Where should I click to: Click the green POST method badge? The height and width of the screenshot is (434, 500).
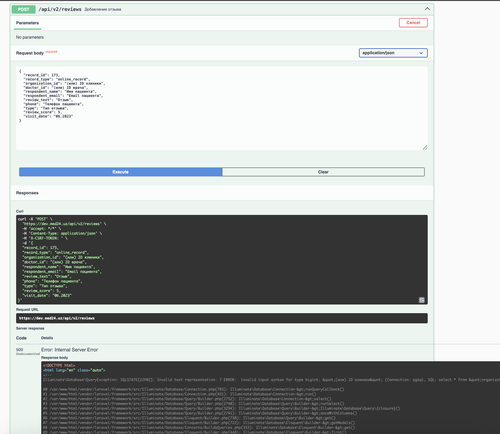[23, 9]
